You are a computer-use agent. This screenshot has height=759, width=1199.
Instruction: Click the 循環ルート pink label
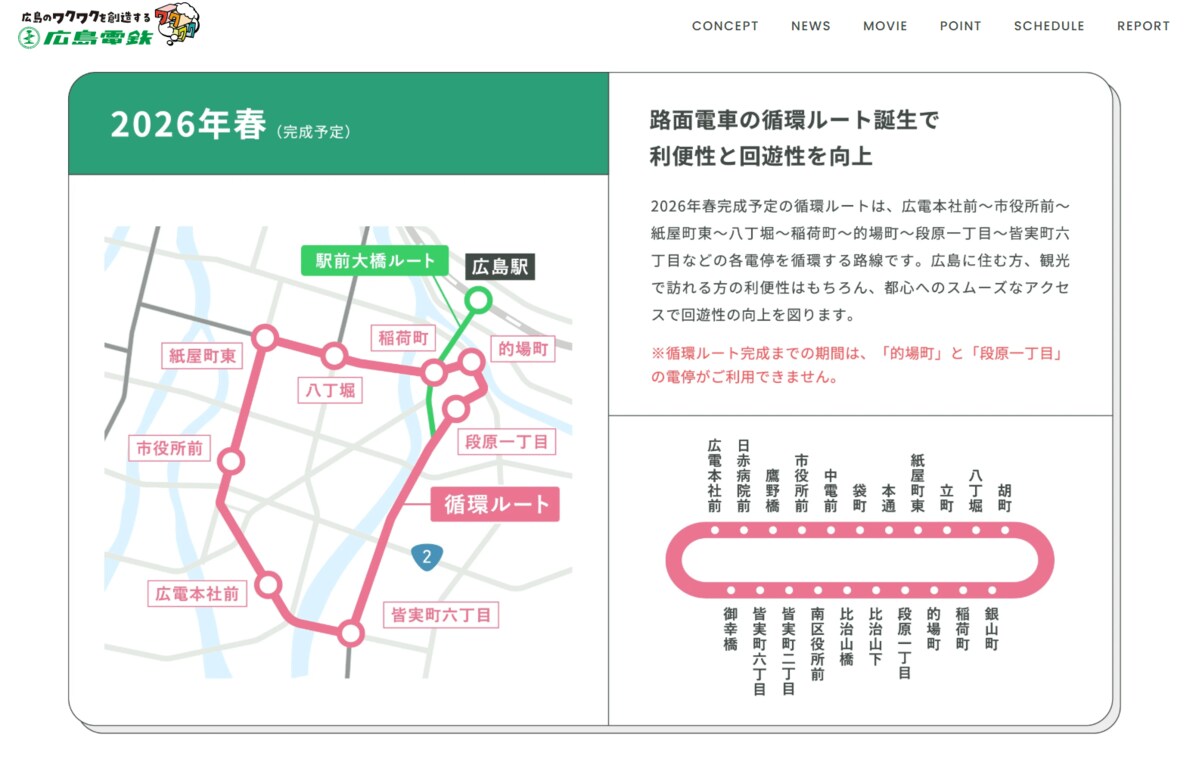[x=495, y=504]
